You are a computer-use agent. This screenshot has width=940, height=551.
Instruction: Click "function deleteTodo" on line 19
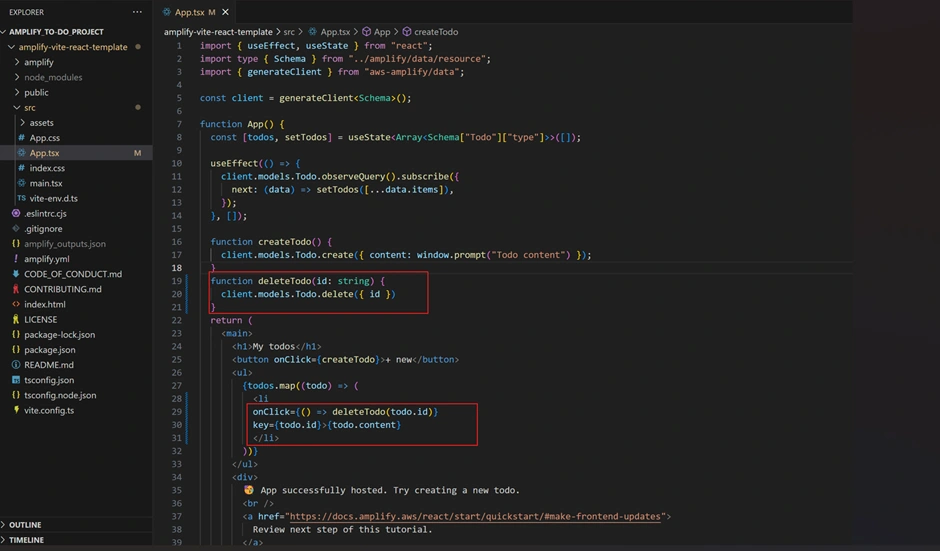pos(260,281)
